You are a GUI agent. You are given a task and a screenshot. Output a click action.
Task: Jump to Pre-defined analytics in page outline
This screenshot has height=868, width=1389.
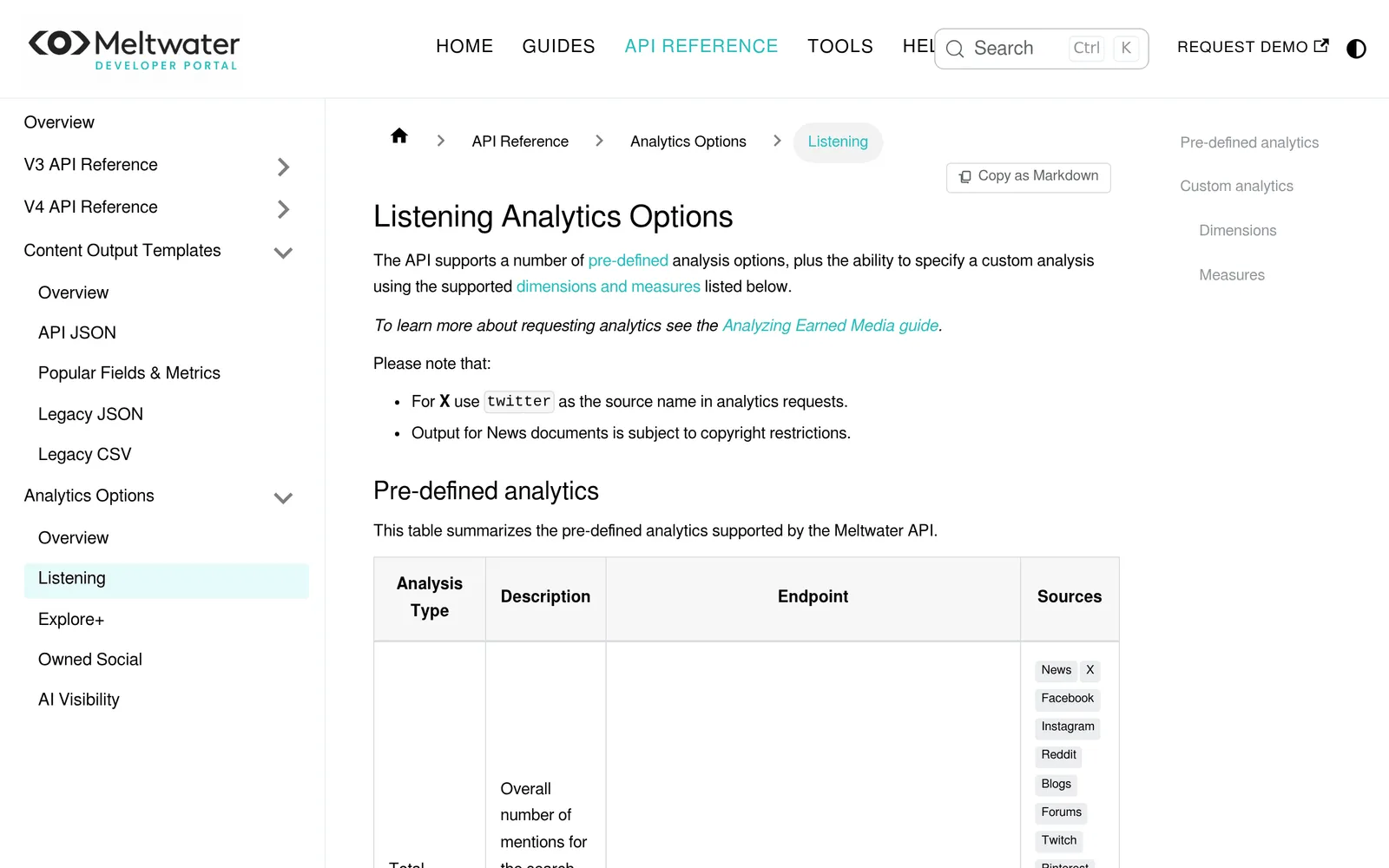coord(1249,142)
